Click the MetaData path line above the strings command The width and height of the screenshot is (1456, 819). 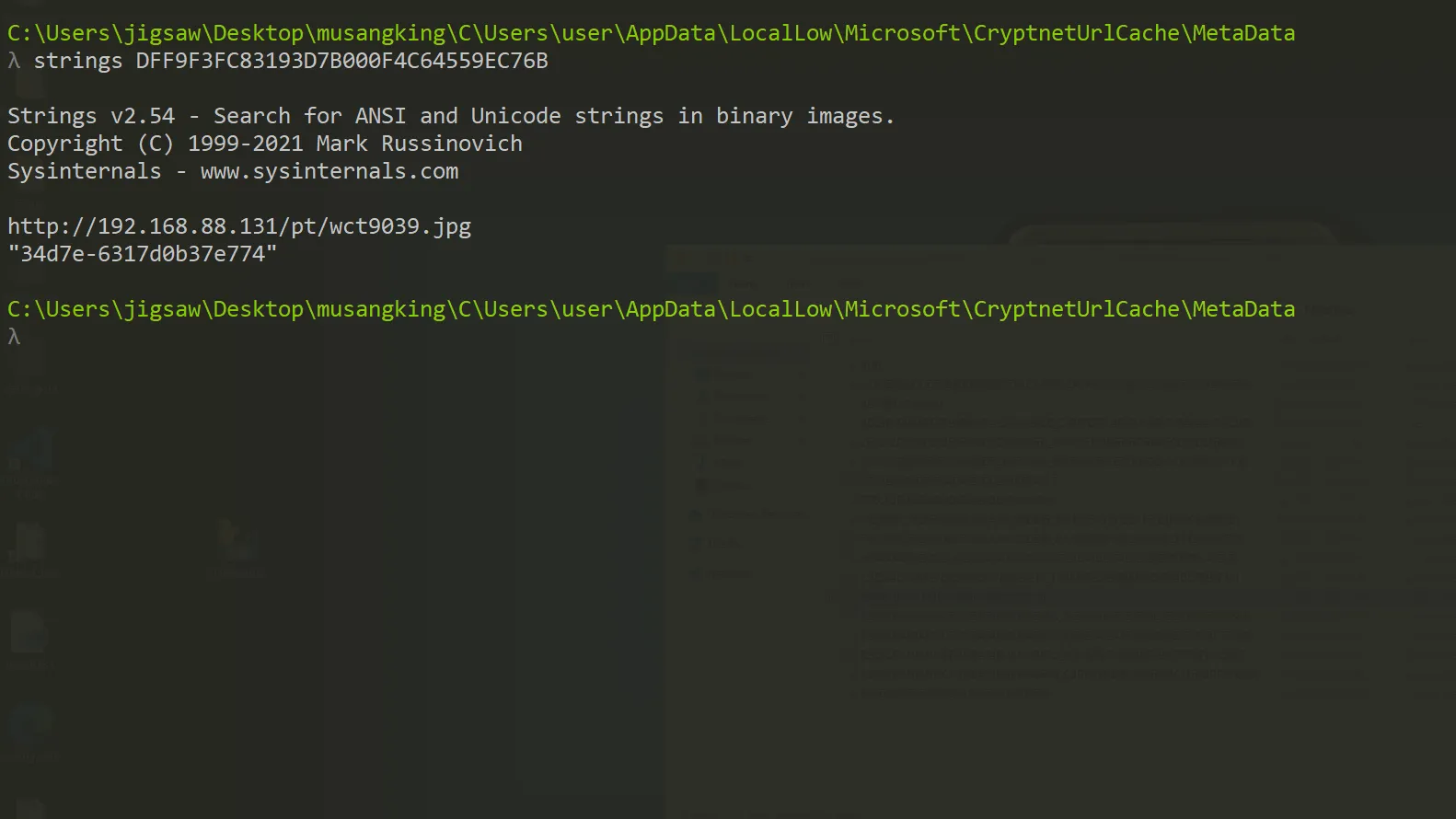pyautogui.click(x=651, y=33)
